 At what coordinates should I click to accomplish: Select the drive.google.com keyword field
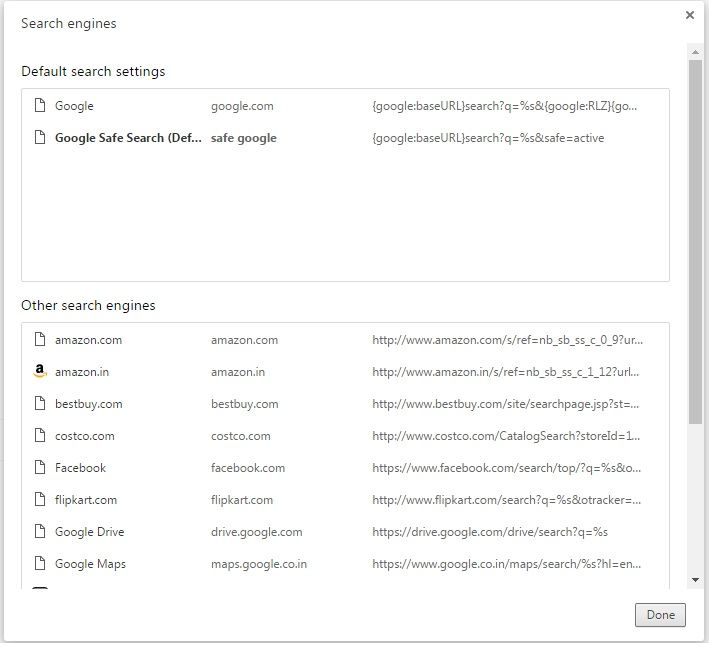click(x=256, y=532)
